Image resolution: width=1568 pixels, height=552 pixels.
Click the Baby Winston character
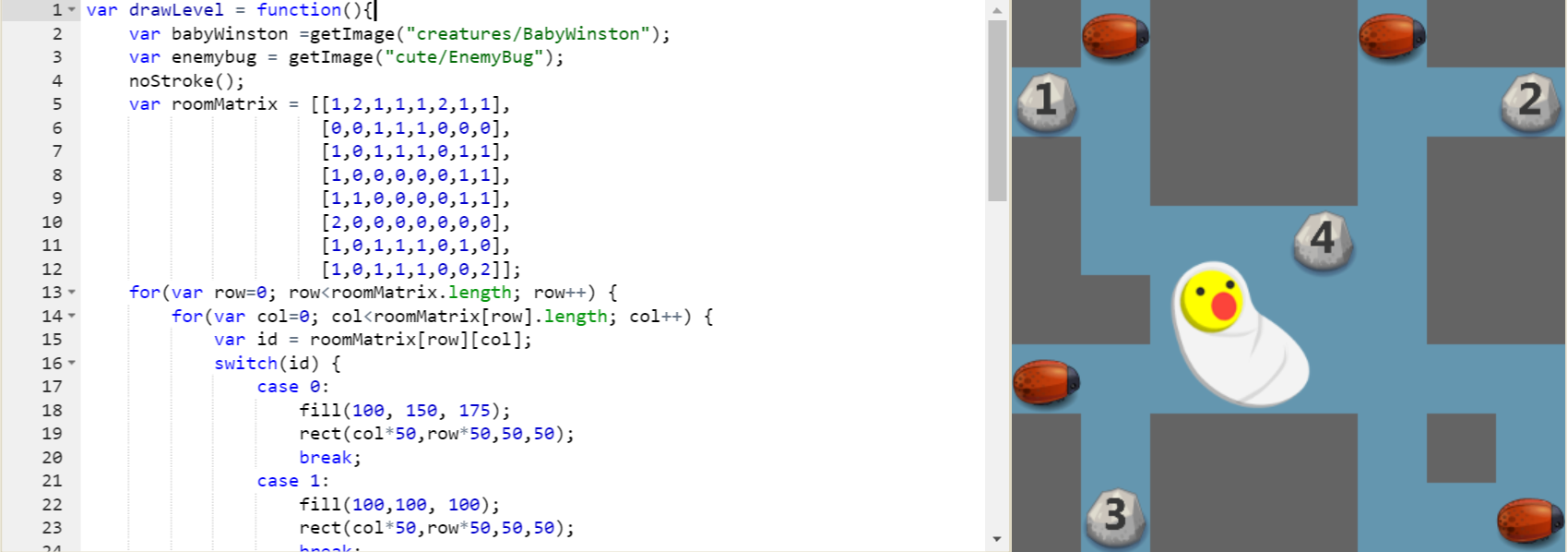point(1236,333)
